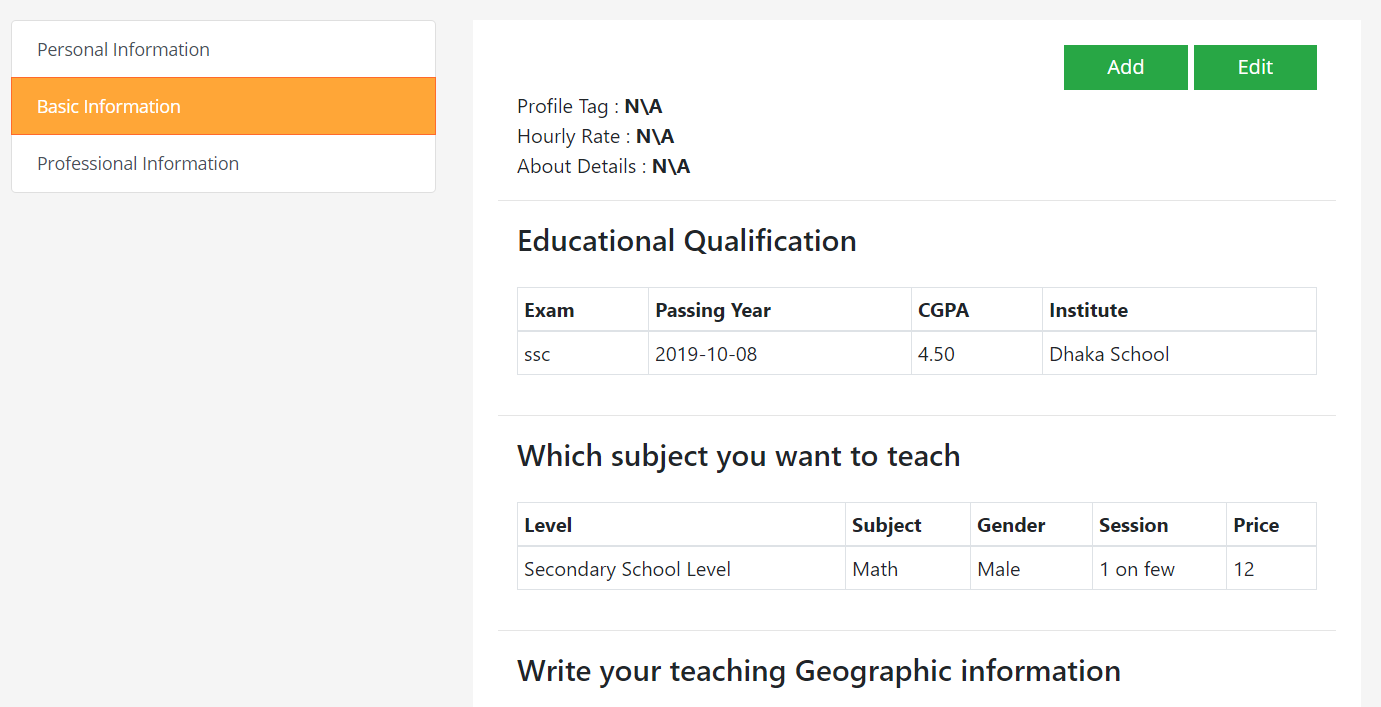This screenshot has width=1381, height=707.
Task: Click the green Edit button
Action: [x=1255, y=67]
